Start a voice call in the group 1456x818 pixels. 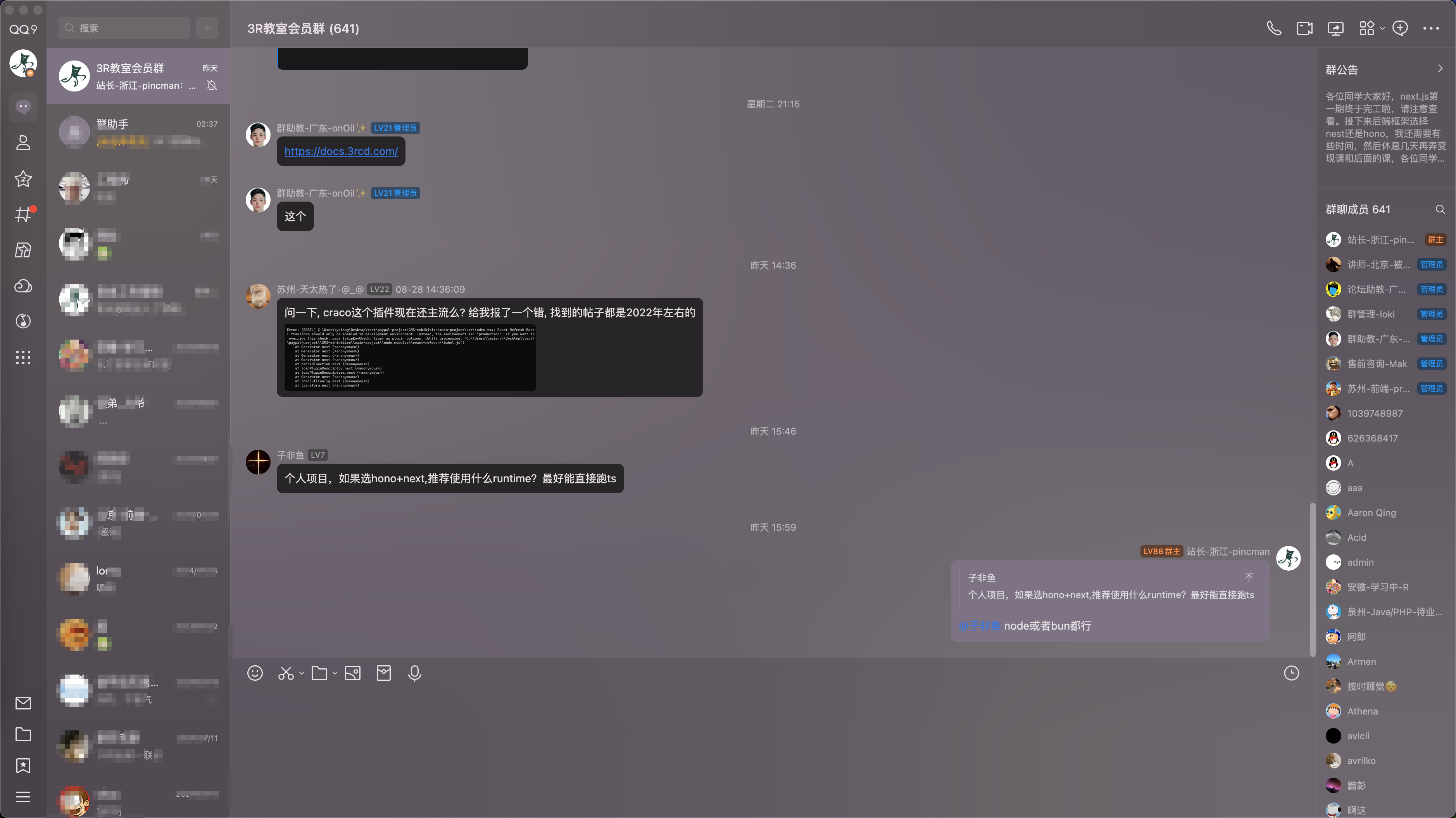click(1273, 28)
